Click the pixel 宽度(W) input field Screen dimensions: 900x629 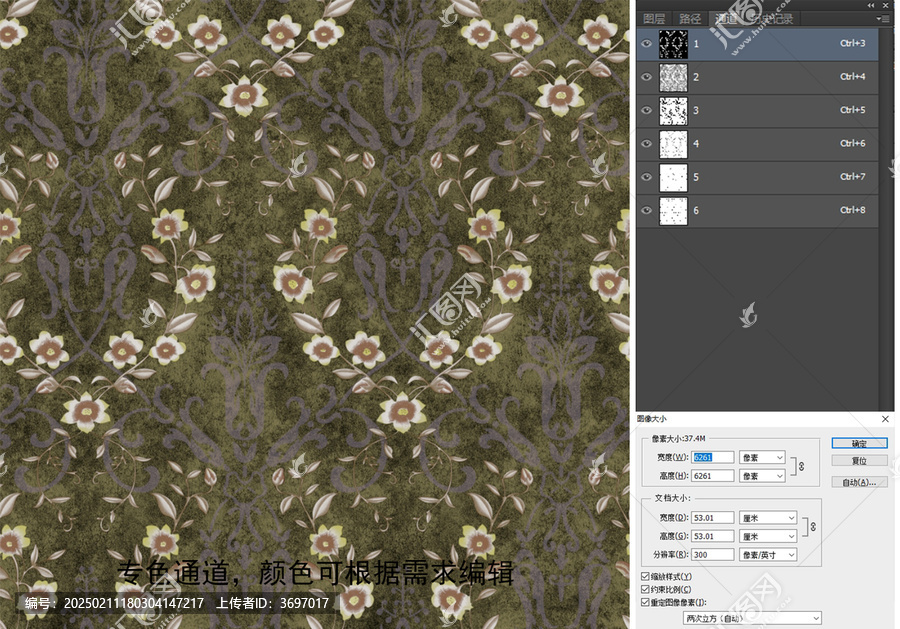[712, 457]
